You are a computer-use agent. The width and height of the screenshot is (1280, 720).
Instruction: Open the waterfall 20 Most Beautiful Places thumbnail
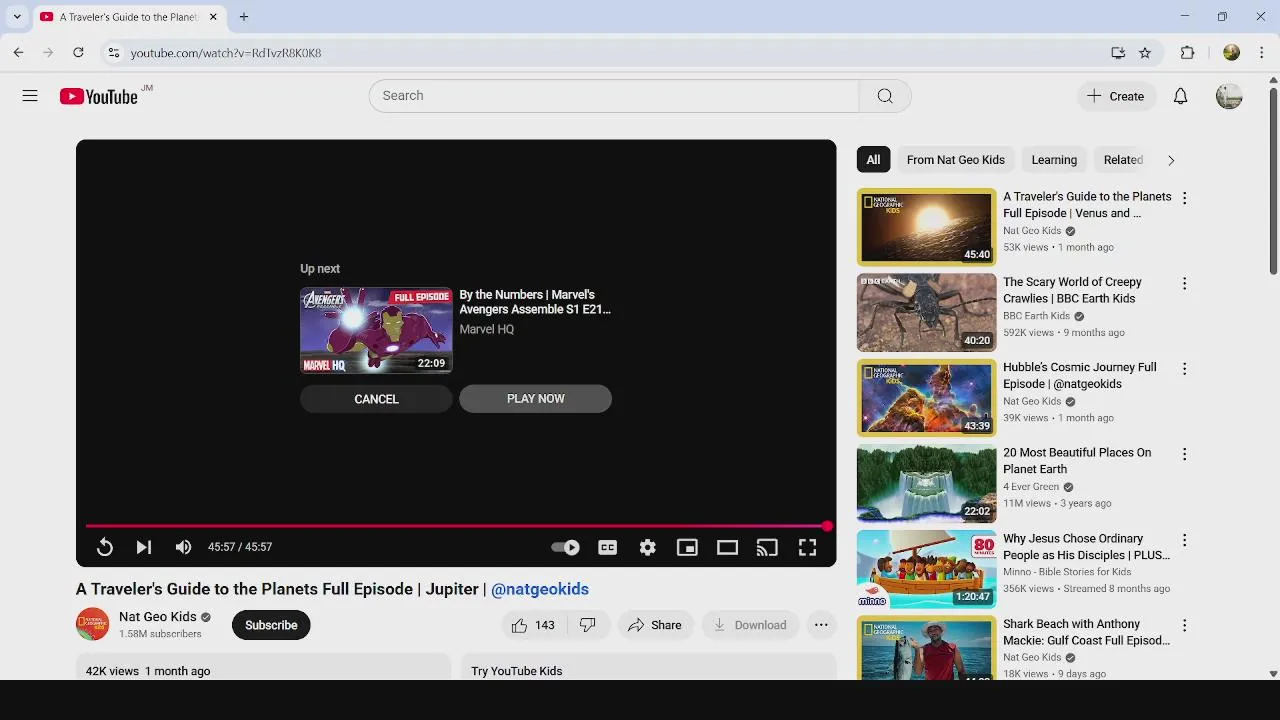pyautogui.click(x=926, y=484)
